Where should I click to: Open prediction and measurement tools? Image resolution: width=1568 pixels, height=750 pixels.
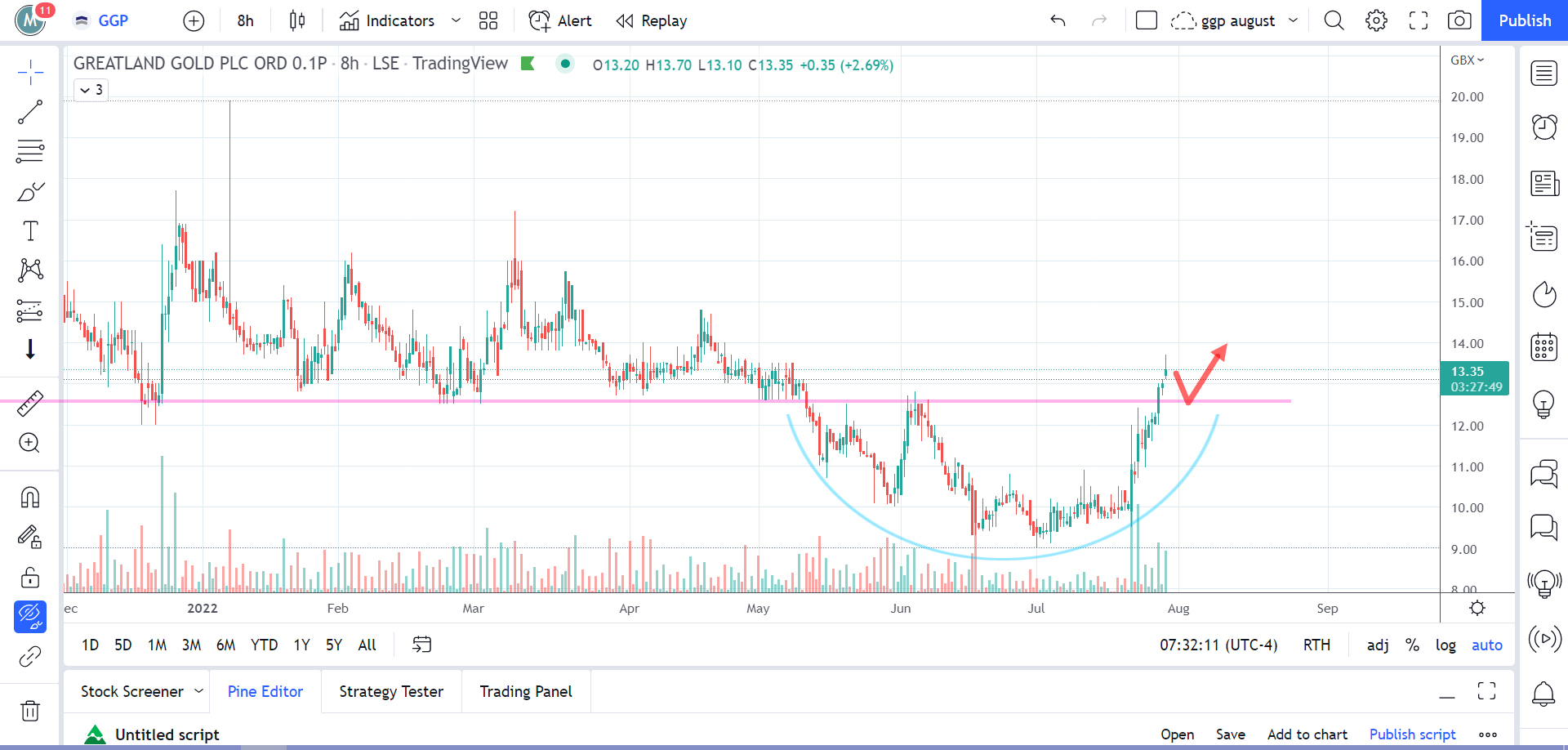coord(30,310)
